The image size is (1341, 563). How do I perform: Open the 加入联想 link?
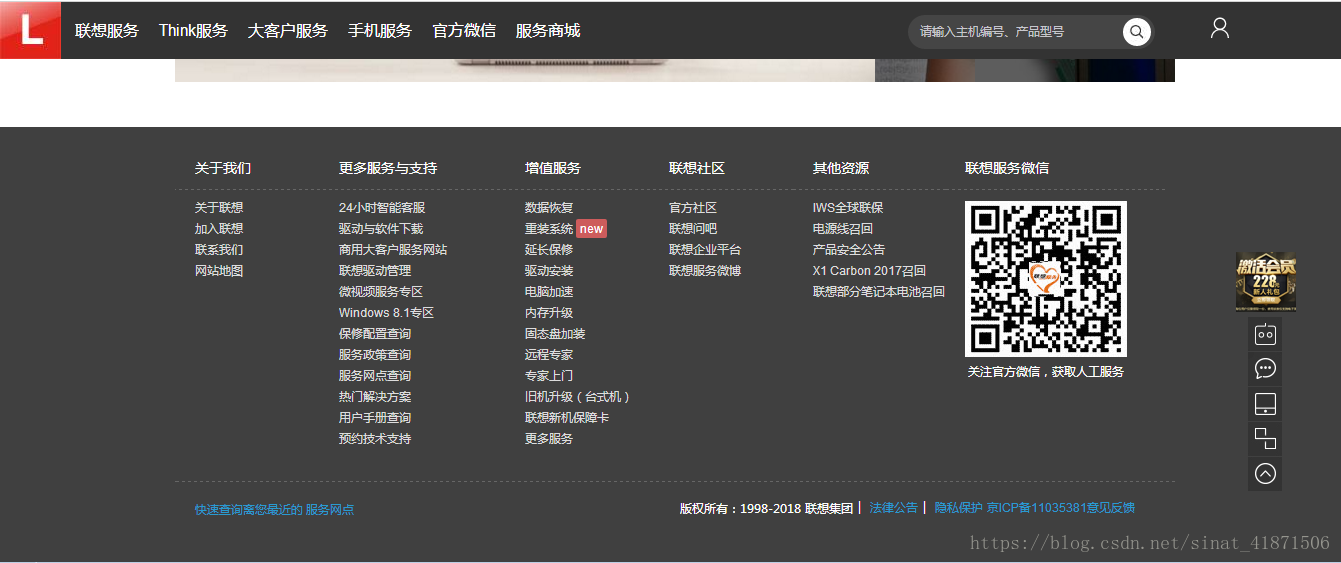point(219,229)
